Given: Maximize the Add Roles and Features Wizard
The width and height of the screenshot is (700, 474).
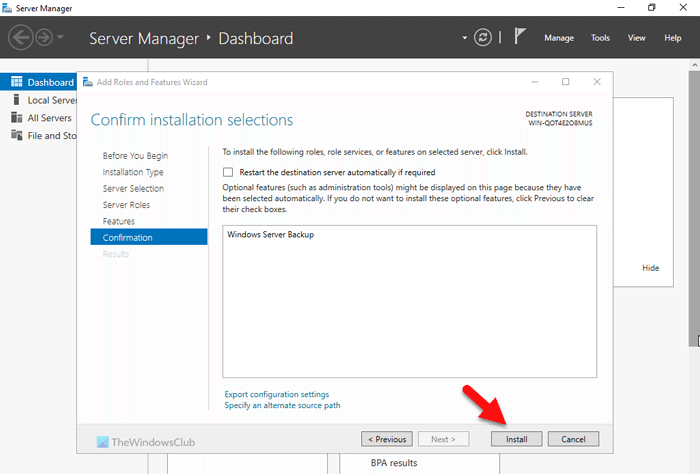Looking at the screenshot, I should (566, 82).
